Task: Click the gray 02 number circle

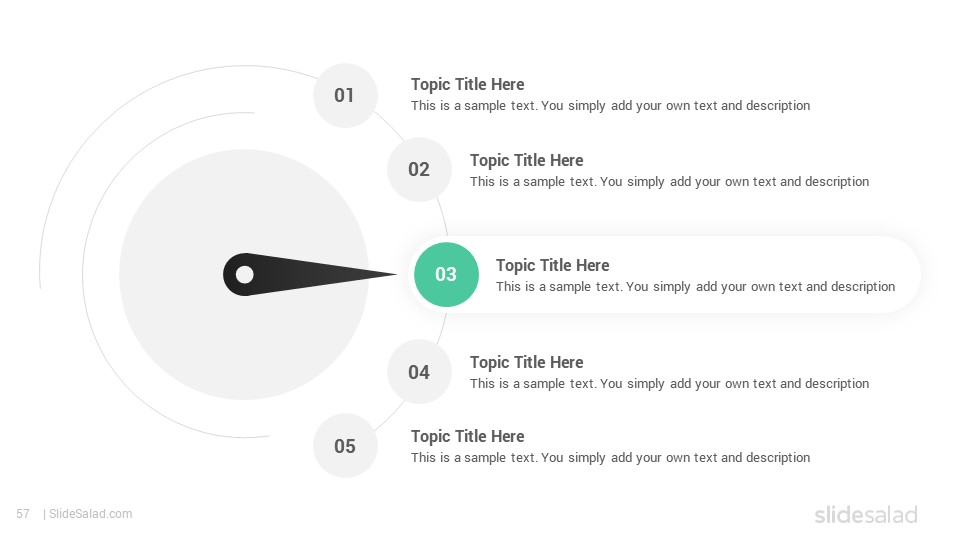Action: (x=419, y=170)
